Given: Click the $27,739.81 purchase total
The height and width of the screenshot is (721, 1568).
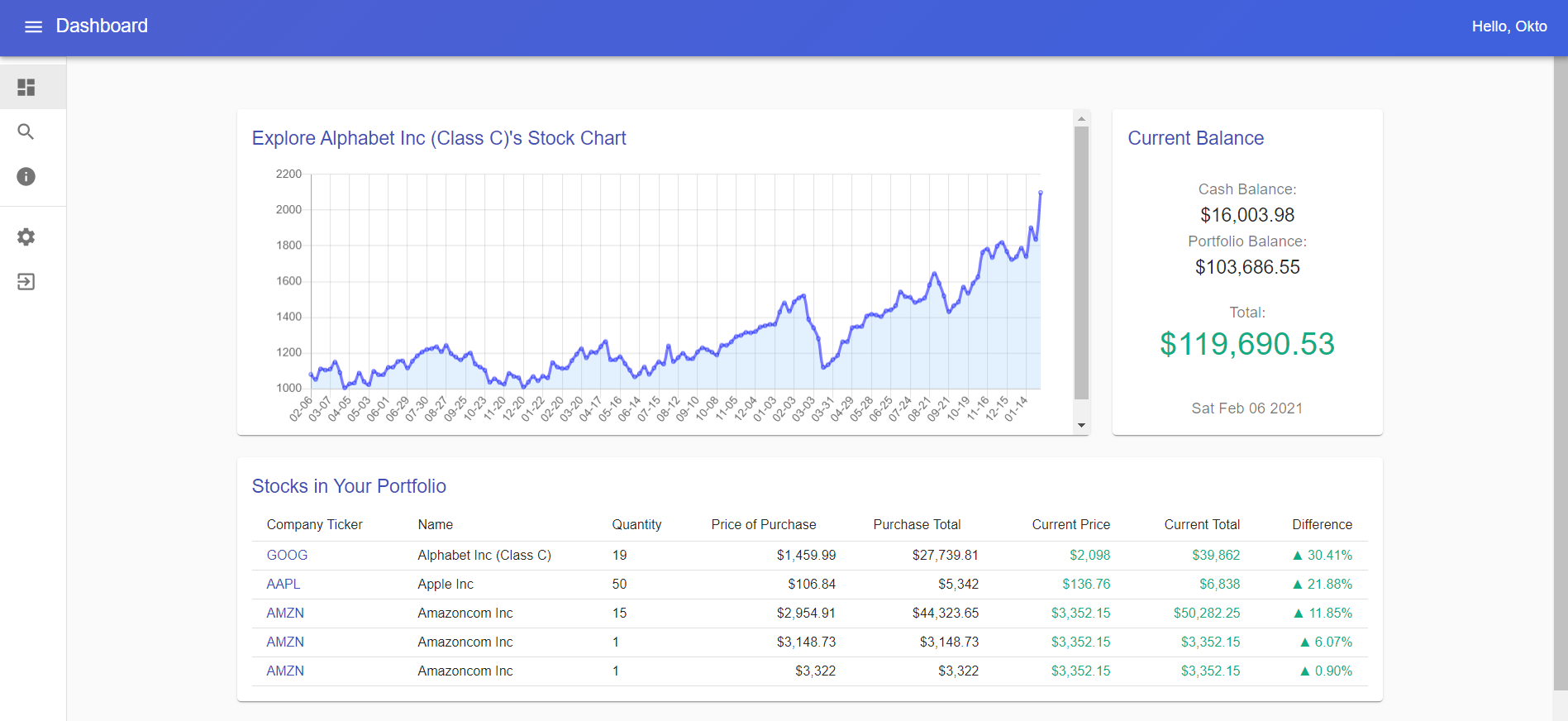Looking at the screenshot, I should (945, 556).
